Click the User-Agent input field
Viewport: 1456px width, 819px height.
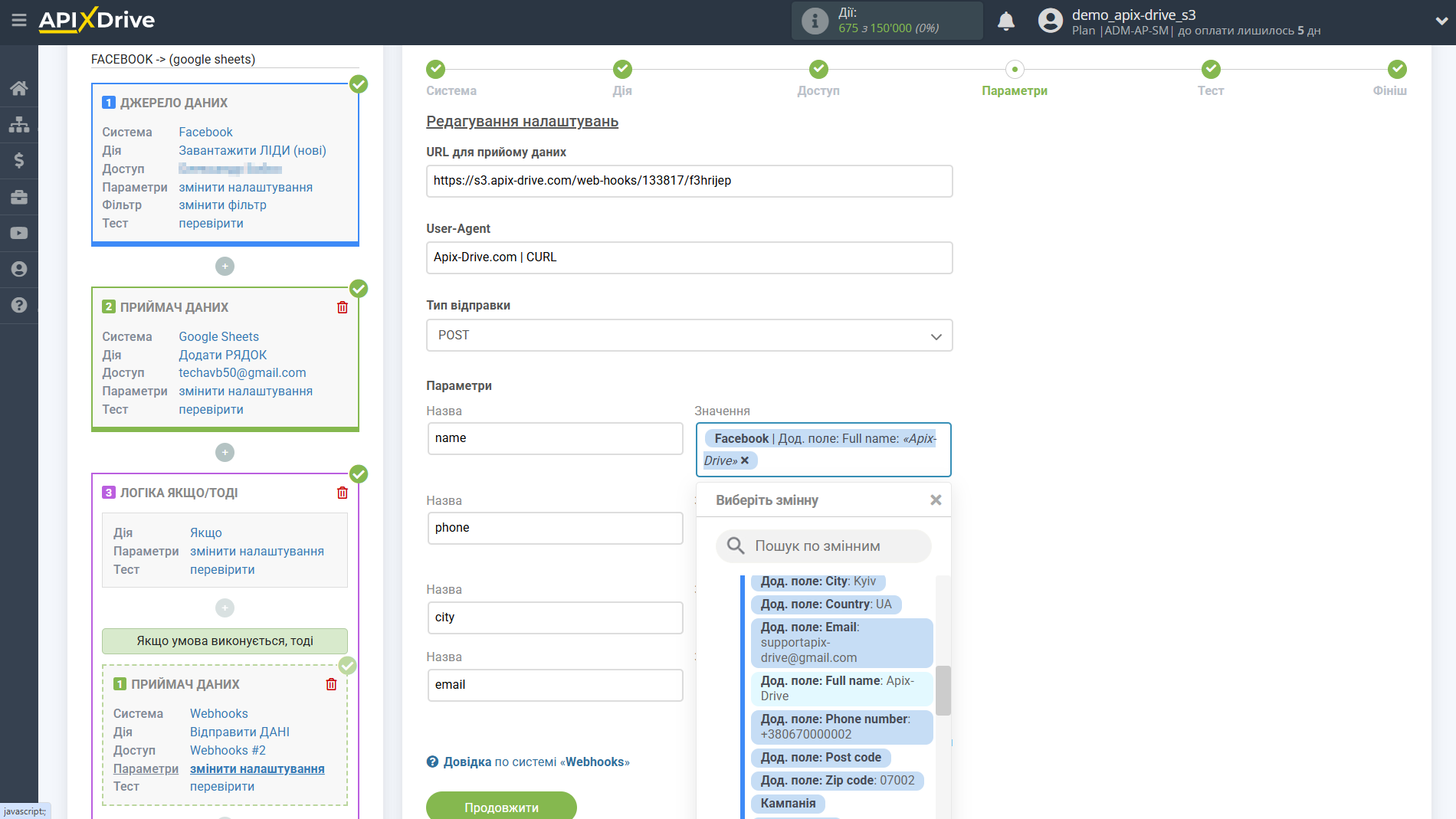[689, 258]
